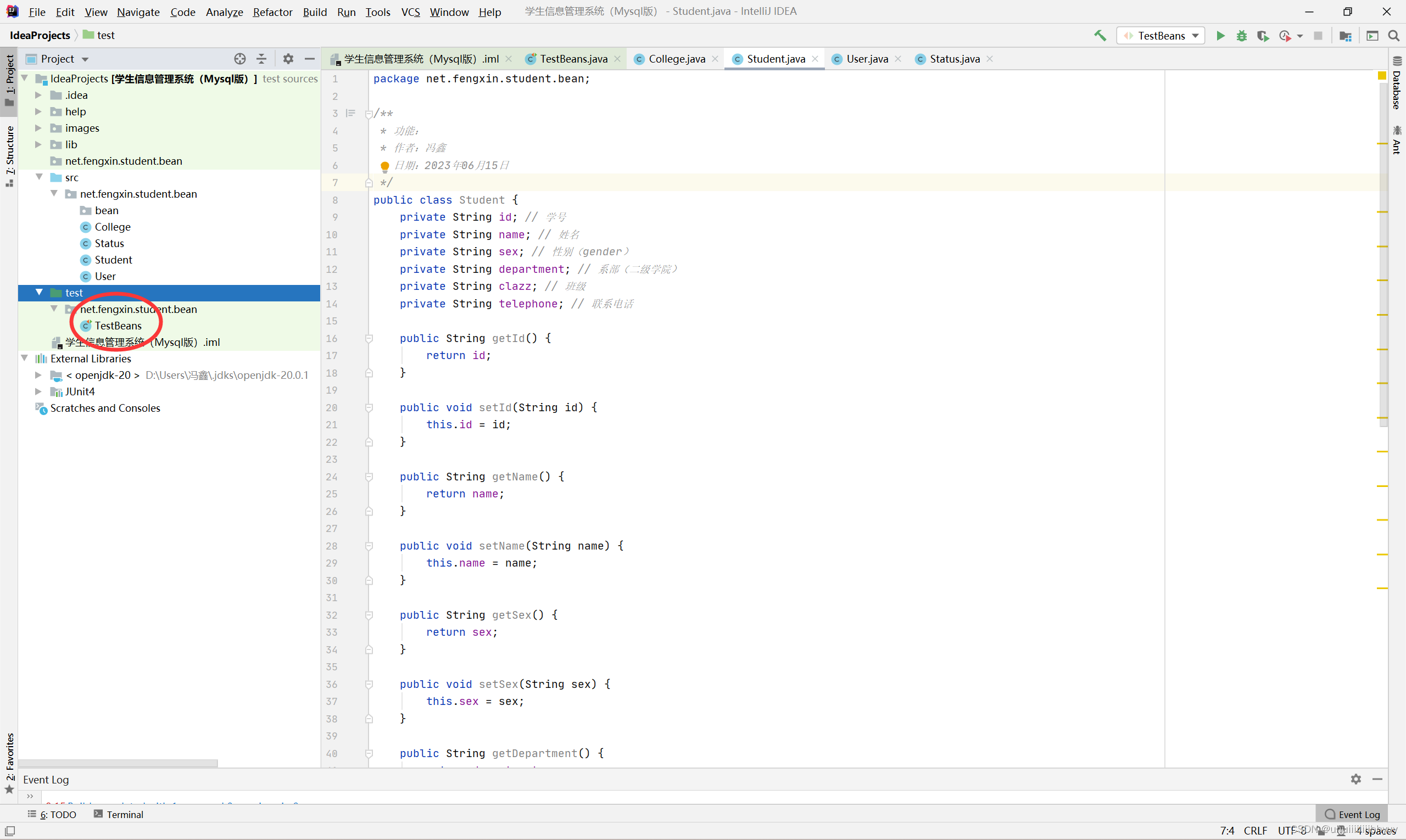The width and height of the screenshot is (1406, 840).
Task: Open the Favorites tool window
Action: [9, 763]
